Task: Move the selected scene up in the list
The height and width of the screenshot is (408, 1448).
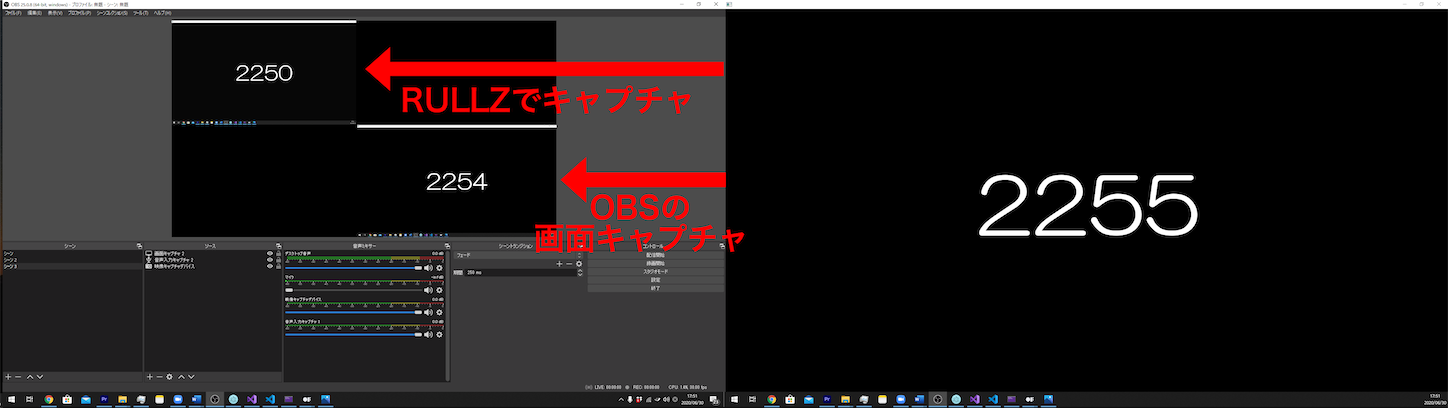Action: [30, 377]
